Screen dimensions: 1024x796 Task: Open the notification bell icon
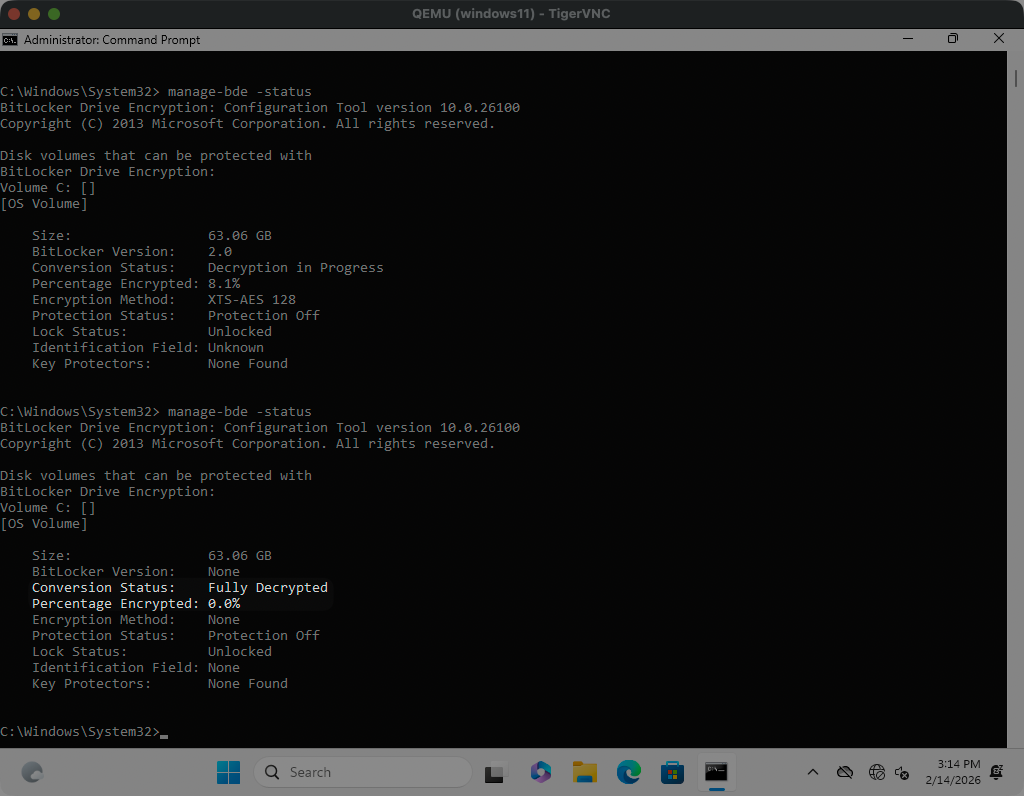pyautogui.click(x=996, y=772)
